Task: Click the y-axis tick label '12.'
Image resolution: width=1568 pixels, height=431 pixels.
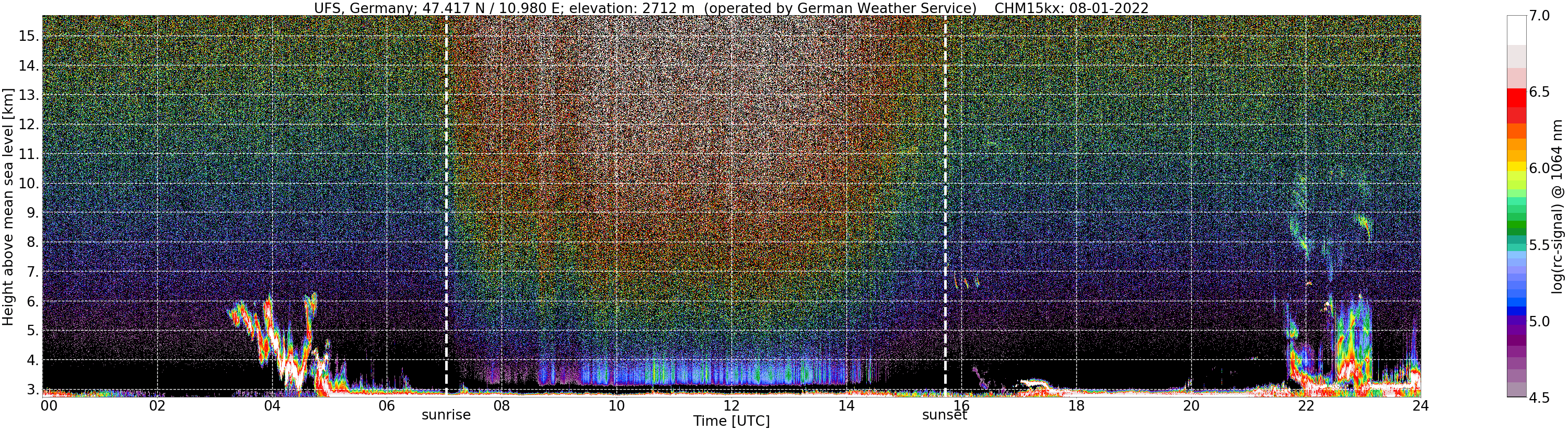Action: (29, 124)
